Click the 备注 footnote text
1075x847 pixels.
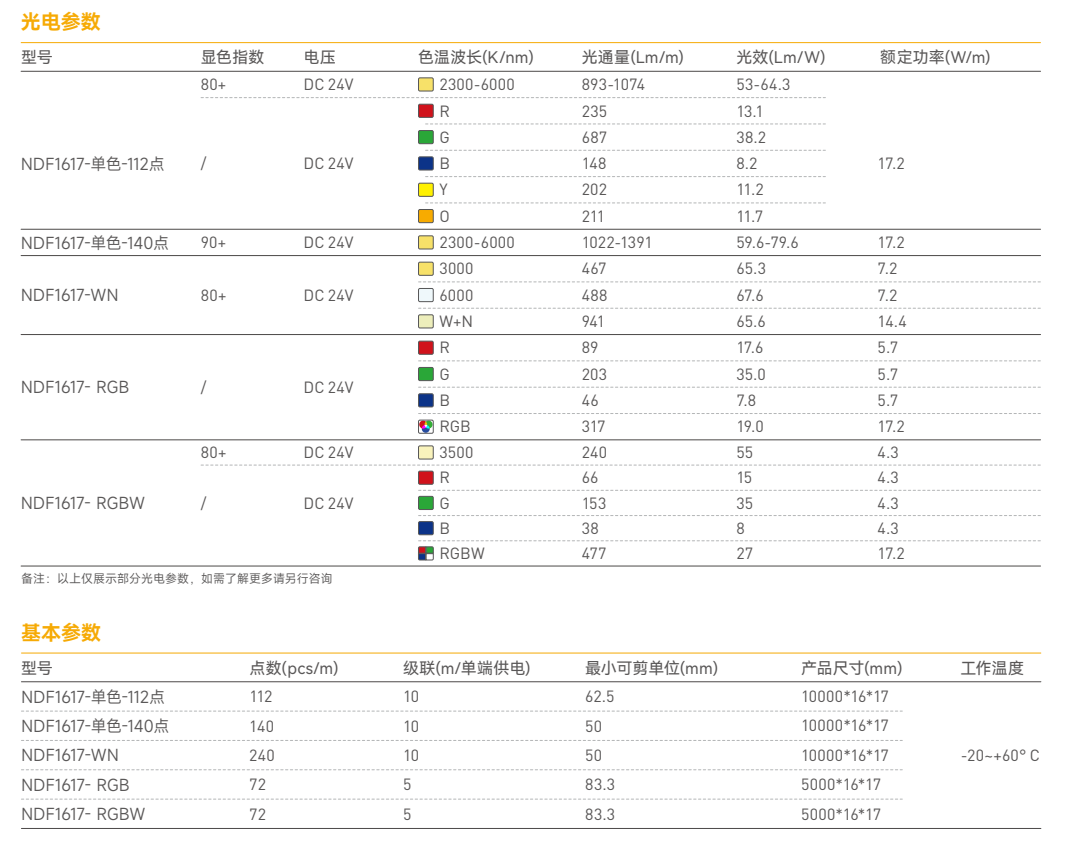[x=176, y=579]
